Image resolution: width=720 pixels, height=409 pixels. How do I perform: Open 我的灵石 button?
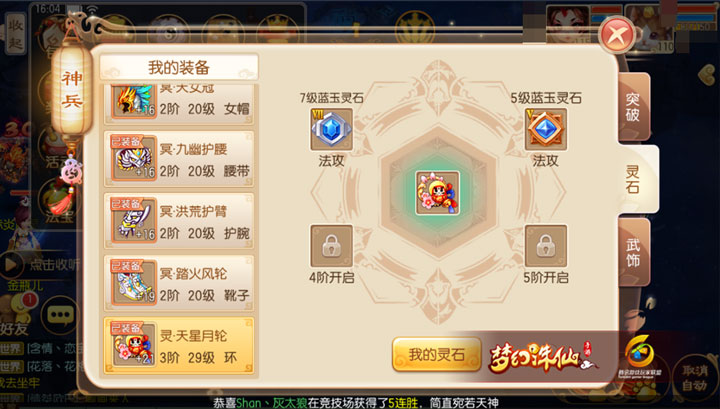tap(437, 354)
